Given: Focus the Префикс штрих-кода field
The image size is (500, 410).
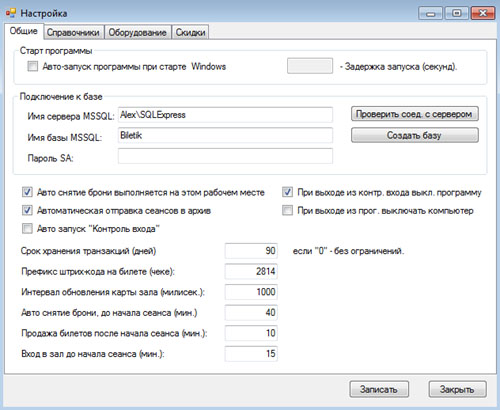Looking at the screenshot, I should (251, 271).
